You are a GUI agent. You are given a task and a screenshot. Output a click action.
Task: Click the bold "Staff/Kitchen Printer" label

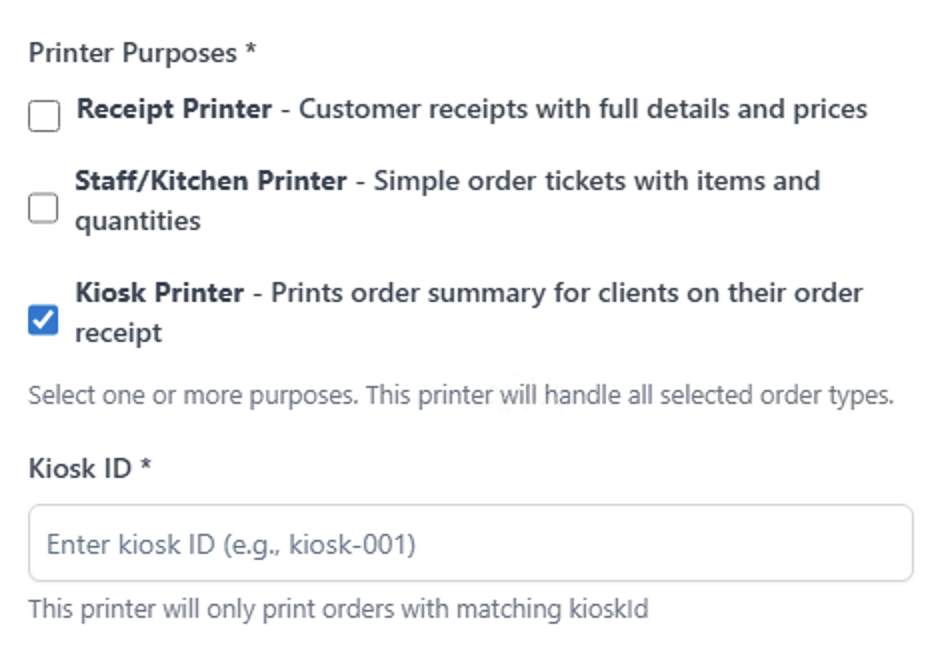[211, 181]
